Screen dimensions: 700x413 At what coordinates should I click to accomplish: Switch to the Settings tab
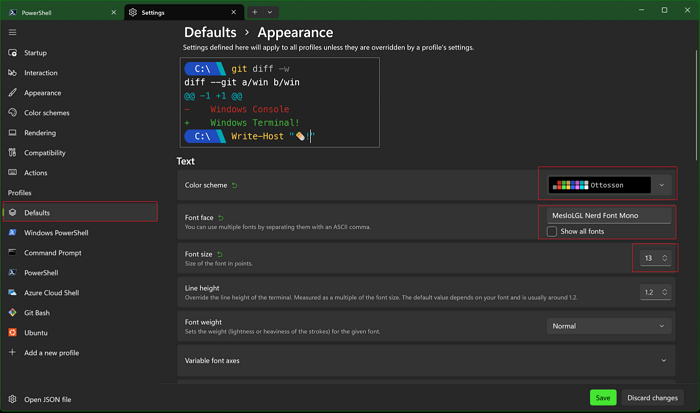184,13
